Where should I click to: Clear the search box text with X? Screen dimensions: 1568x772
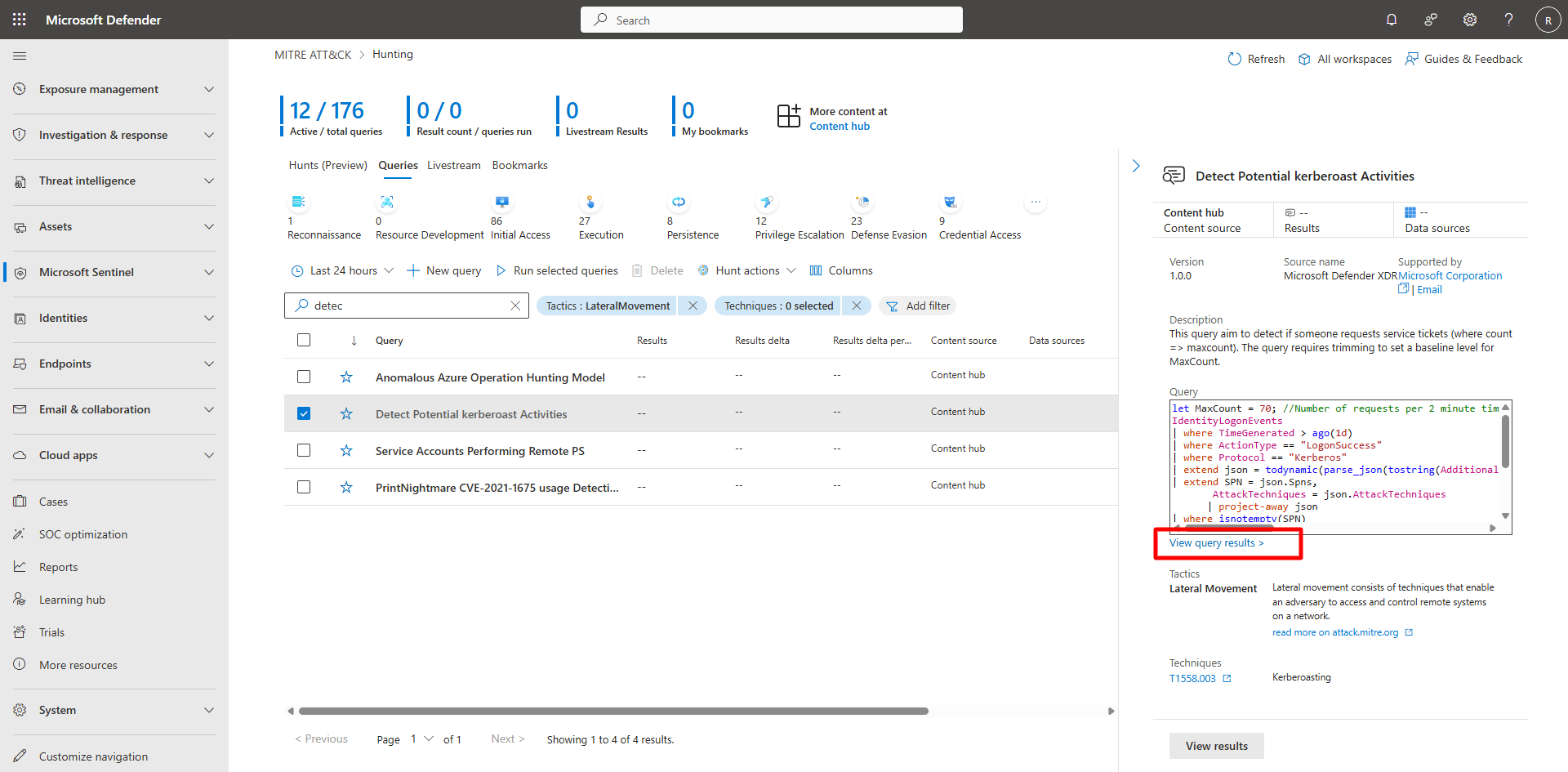515,306
